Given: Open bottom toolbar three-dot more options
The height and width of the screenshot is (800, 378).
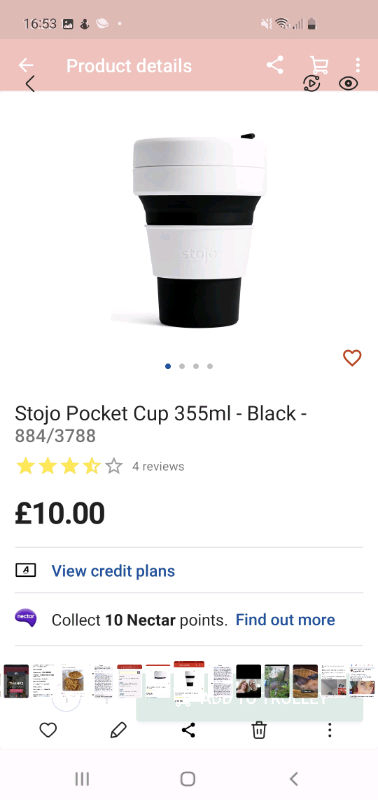Looking at the screenshot, I should point(330,731).
